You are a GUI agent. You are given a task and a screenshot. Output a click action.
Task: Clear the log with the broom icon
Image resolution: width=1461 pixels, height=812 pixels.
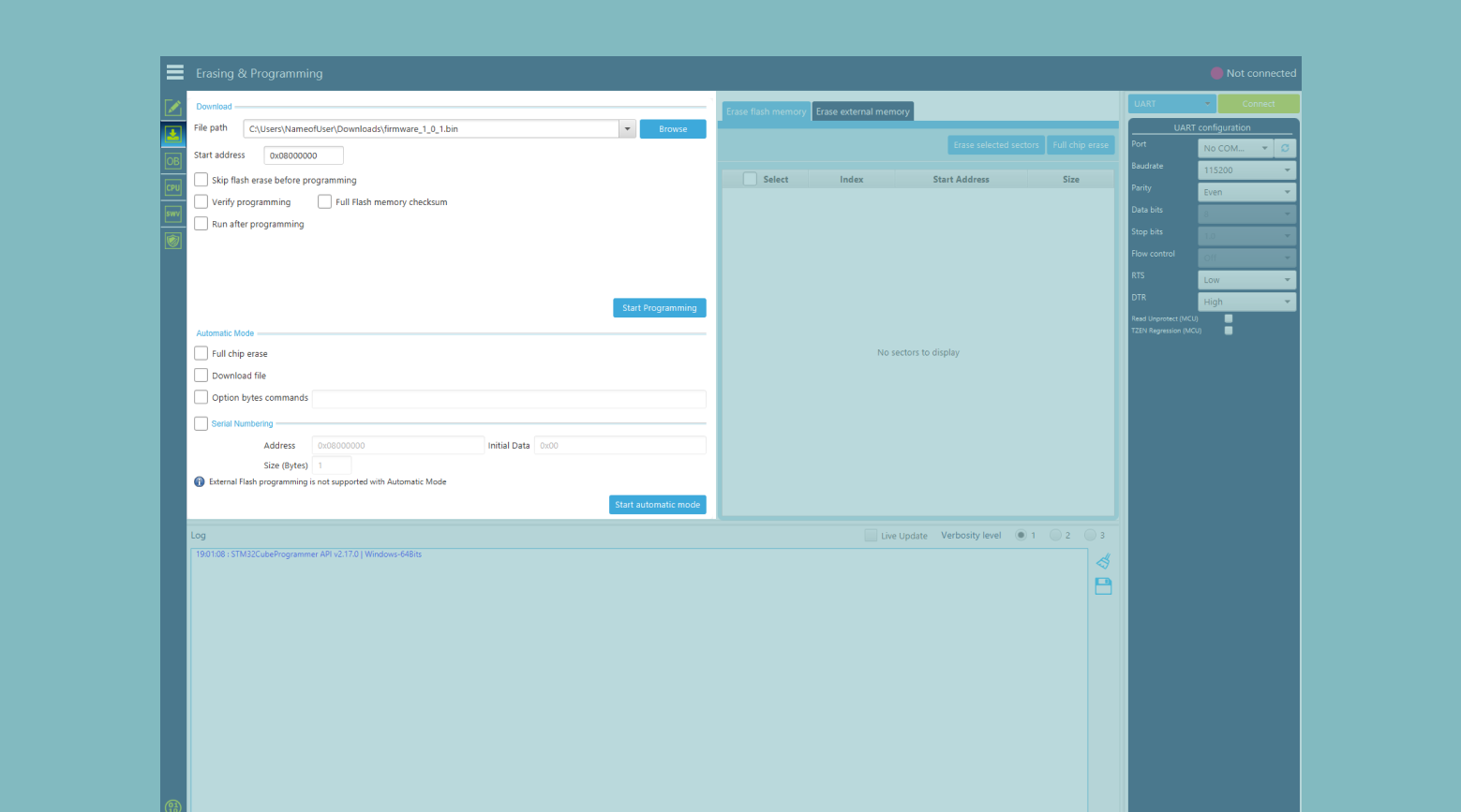(1103, 561)
